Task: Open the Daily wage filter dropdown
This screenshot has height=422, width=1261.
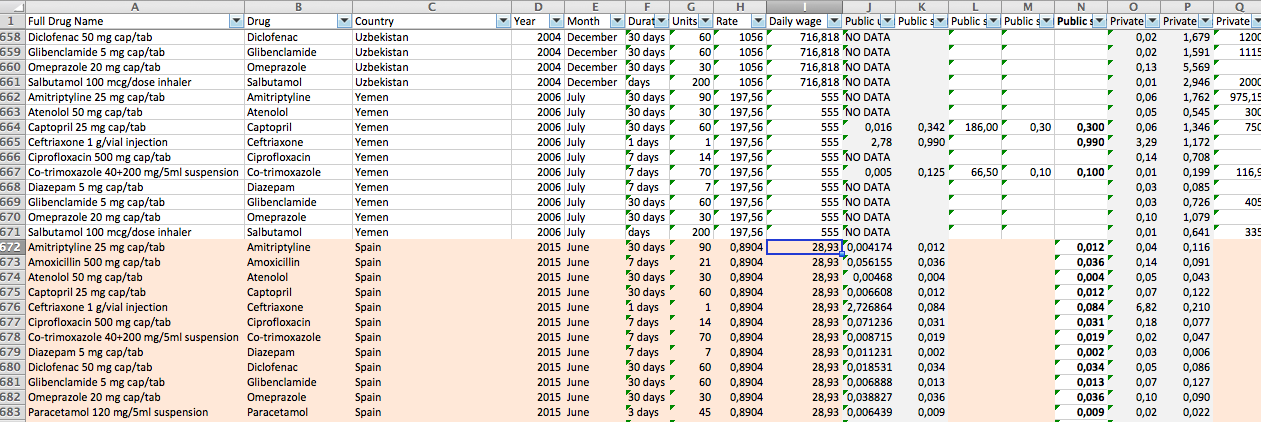Action: tap(834, 21)
